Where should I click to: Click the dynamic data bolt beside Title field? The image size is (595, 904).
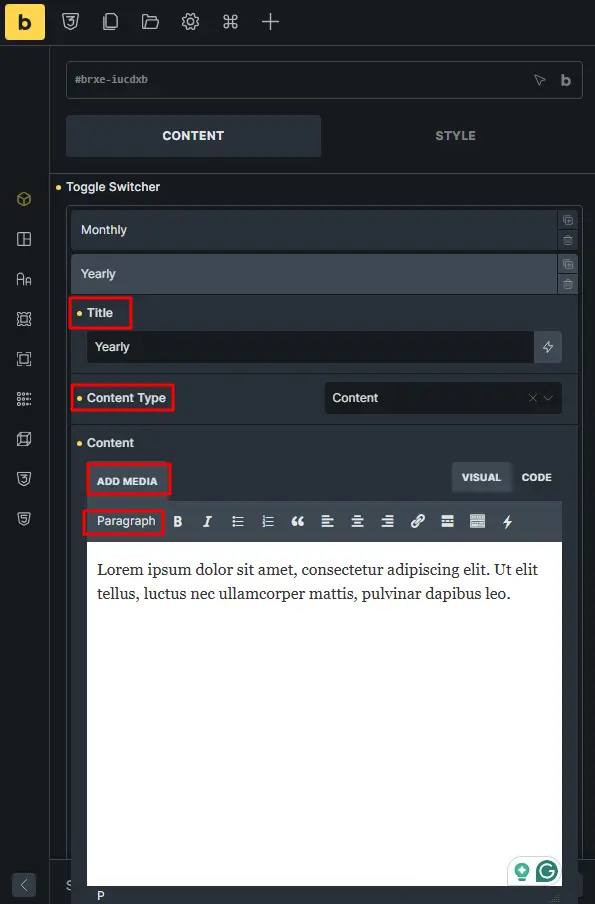pyautogui.click(x=548, y=347)
